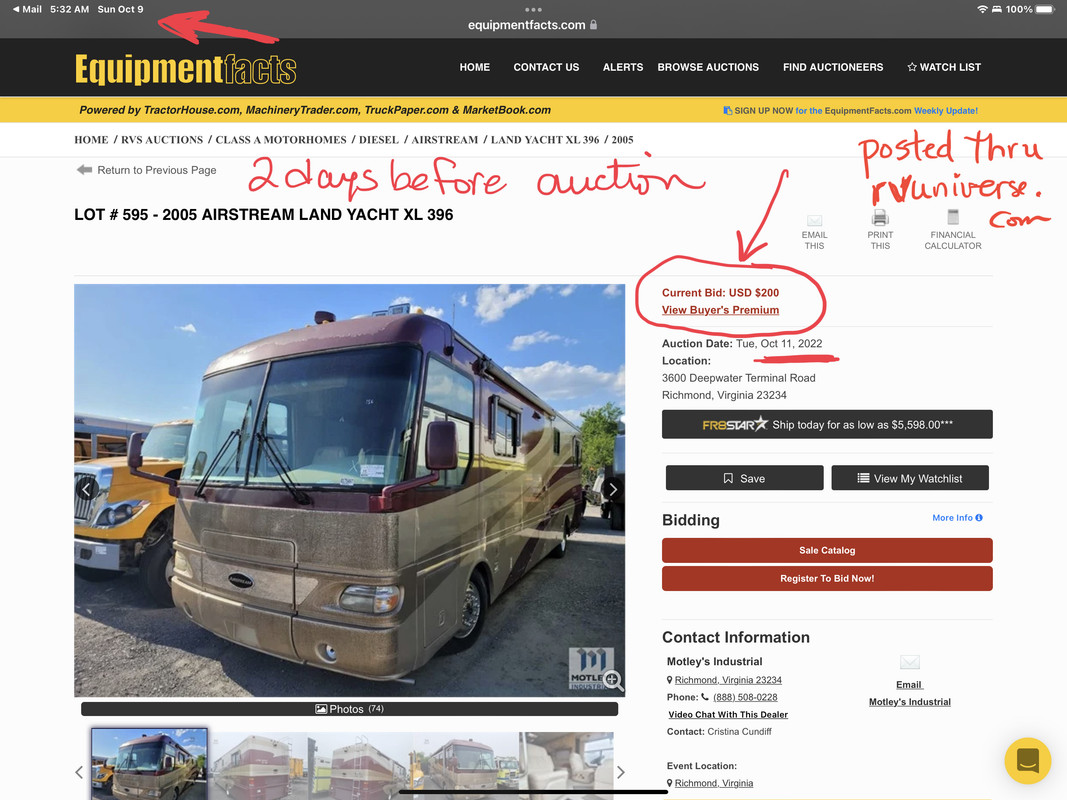
Task: Advance thumbnail strip with right chevron
Action: point(620,772)
